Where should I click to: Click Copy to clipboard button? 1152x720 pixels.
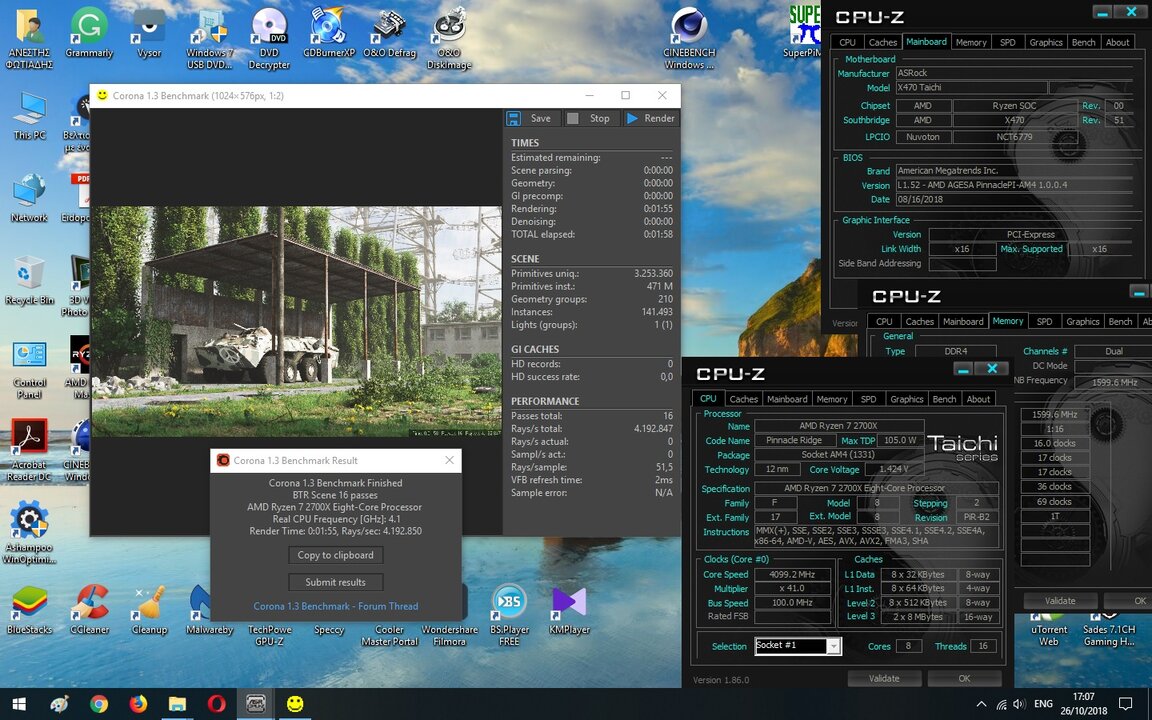point(336,555)
